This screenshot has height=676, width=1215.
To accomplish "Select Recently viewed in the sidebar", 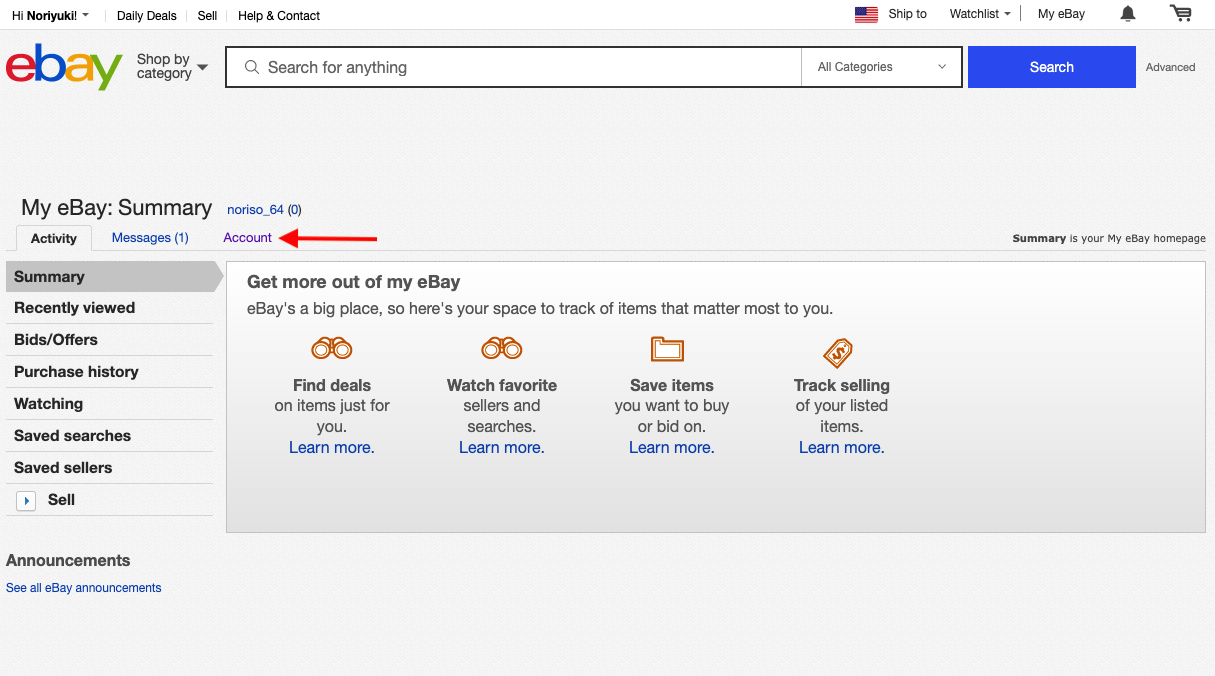I will pos(109,308).
